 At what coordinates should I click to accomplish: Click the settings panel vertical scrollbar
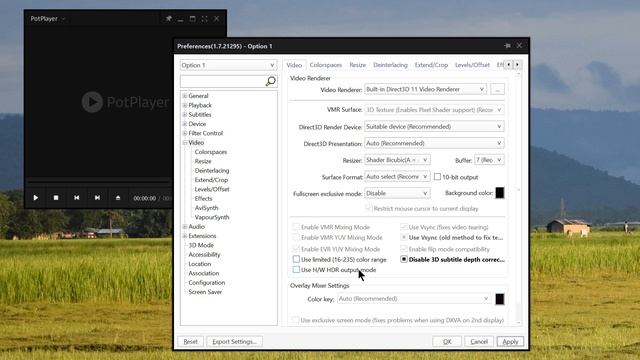[x=519, y=198]
